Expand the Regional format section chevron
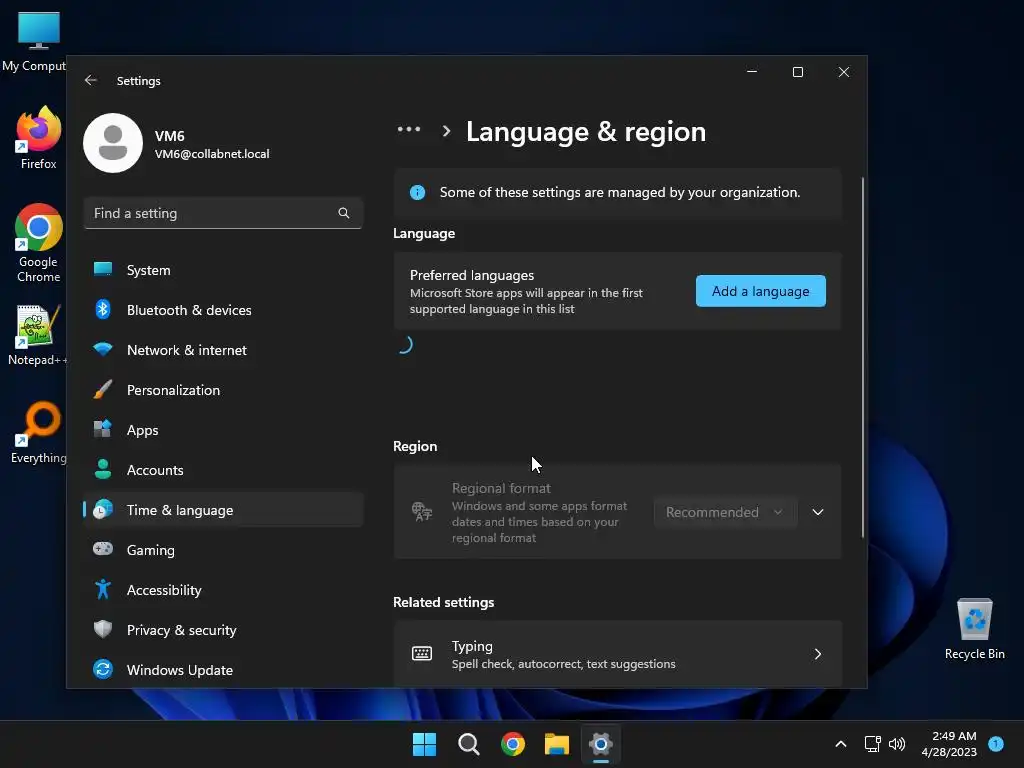The height and width of the screenshot is (768, 1024). 818,512
